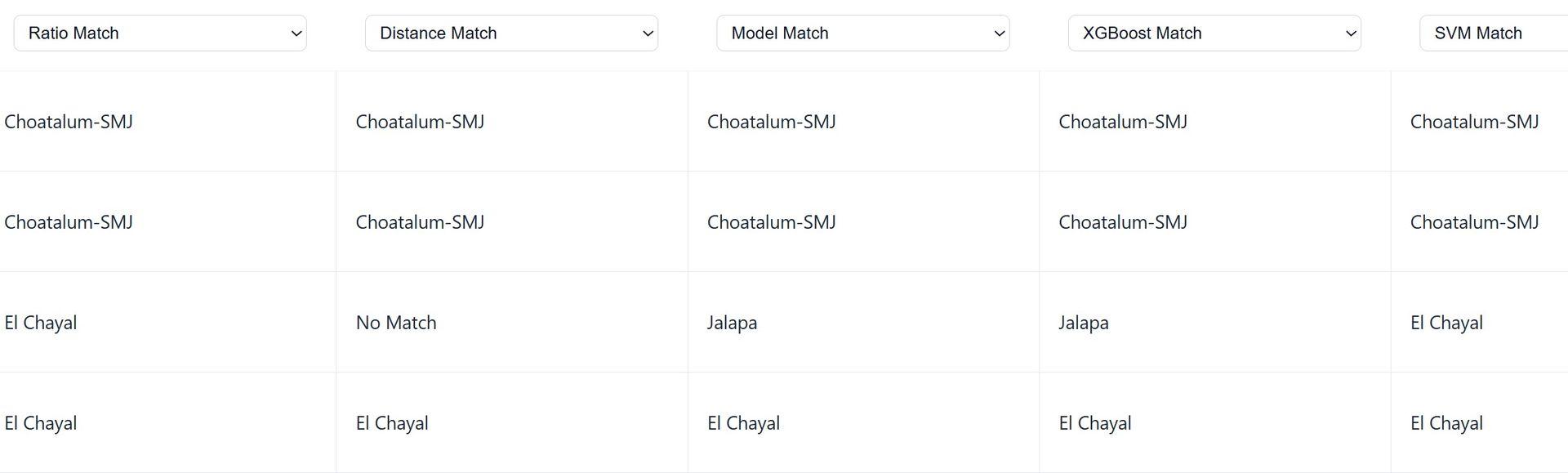Select Jalapa in the Model Match column
Screen dimensions: 1568x473
732,323
